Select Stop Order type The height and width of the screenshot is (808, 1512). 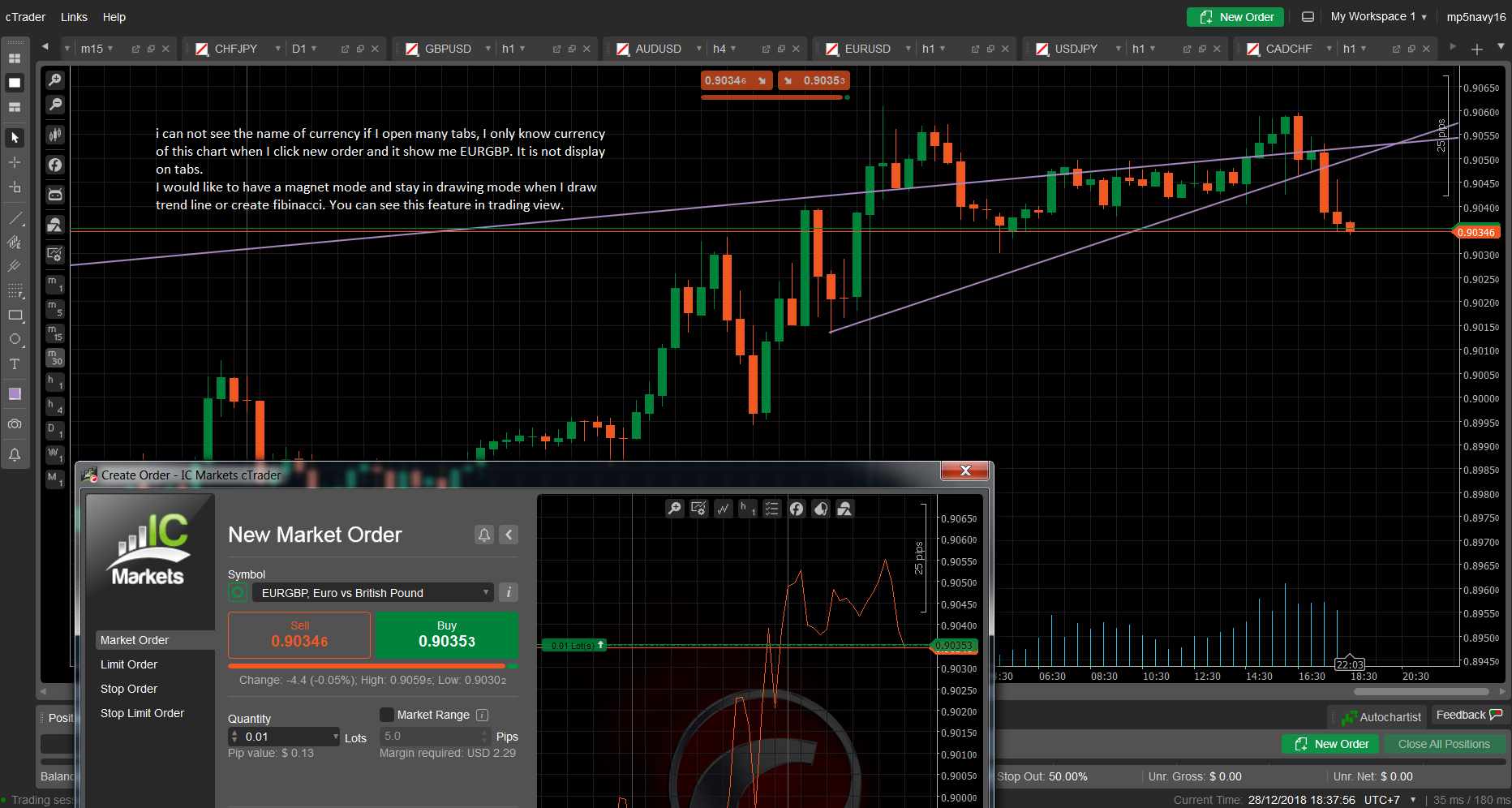[129, 689]
